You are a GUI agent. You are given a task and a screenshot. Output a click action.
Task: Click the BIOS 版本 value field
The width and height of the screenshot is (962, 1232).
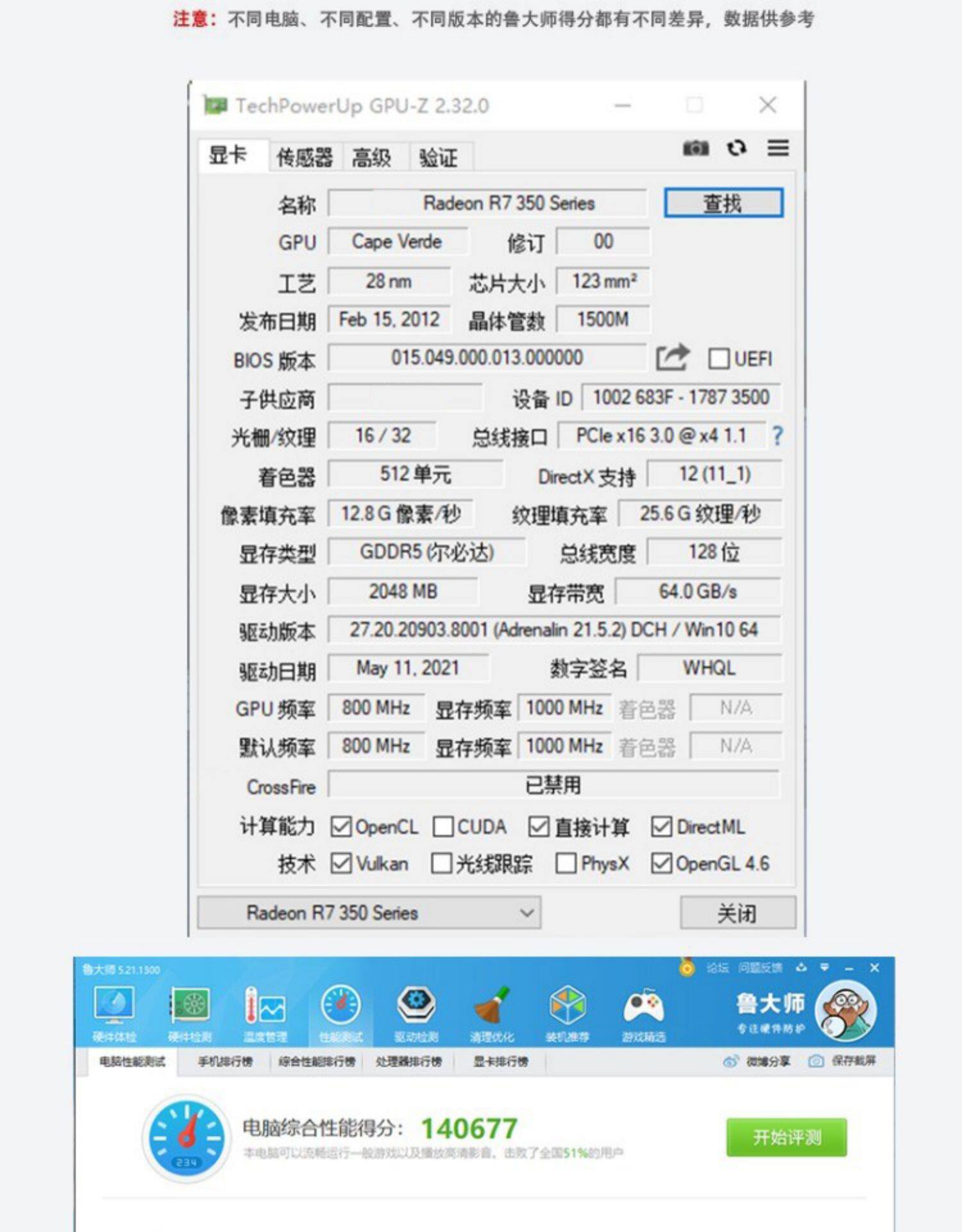point(487,357)
